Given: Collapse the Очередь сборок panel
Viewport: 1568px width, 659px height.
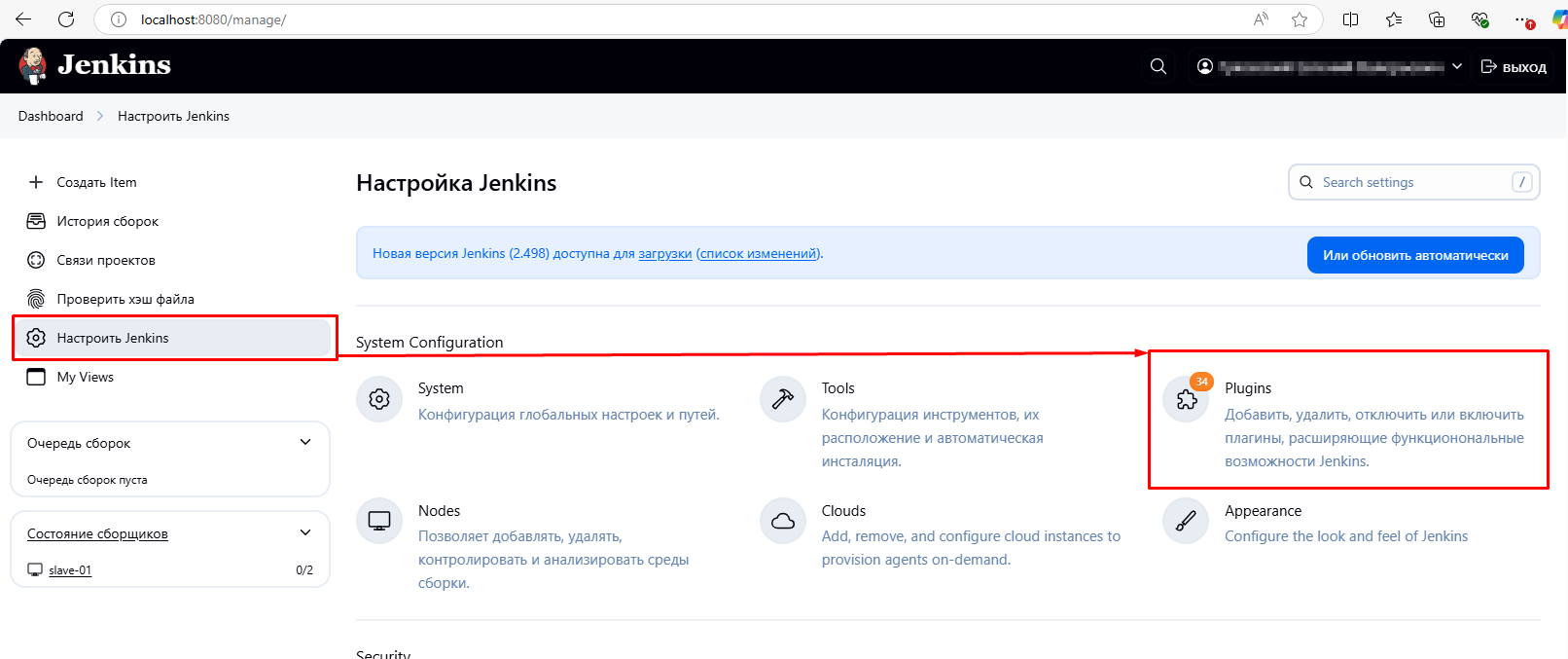Looking at the screenshot, I should tap(305, 442).
